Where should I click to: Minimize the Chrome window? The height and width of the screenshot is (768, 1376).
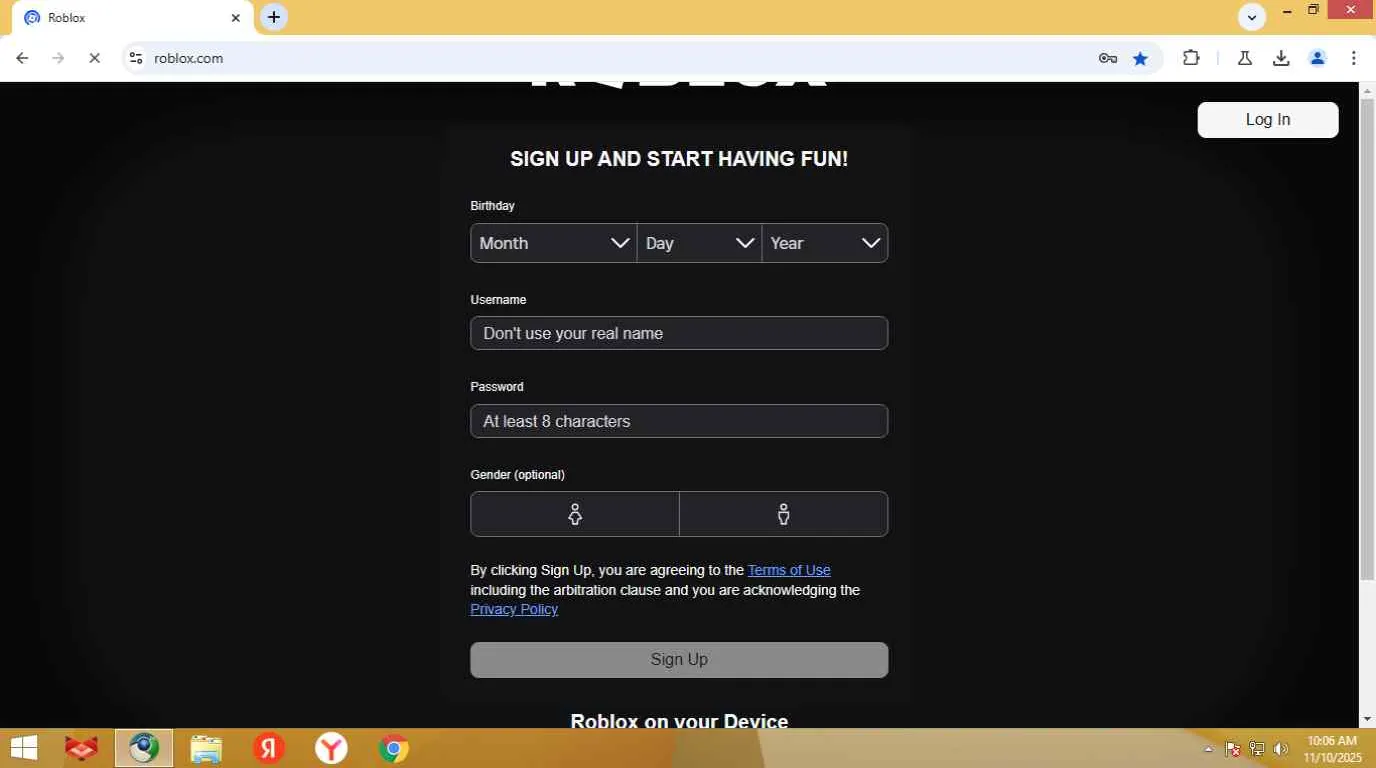[x=1288, y=11]
